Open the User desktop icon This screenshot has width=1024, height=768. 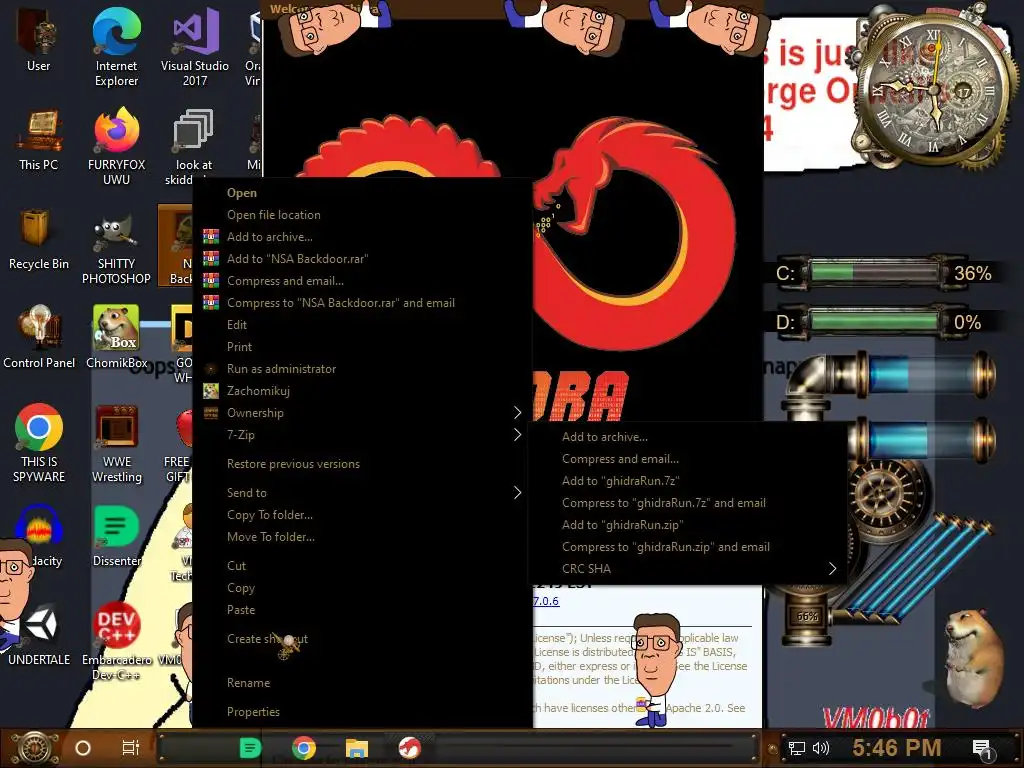click(x=39, y=39)
